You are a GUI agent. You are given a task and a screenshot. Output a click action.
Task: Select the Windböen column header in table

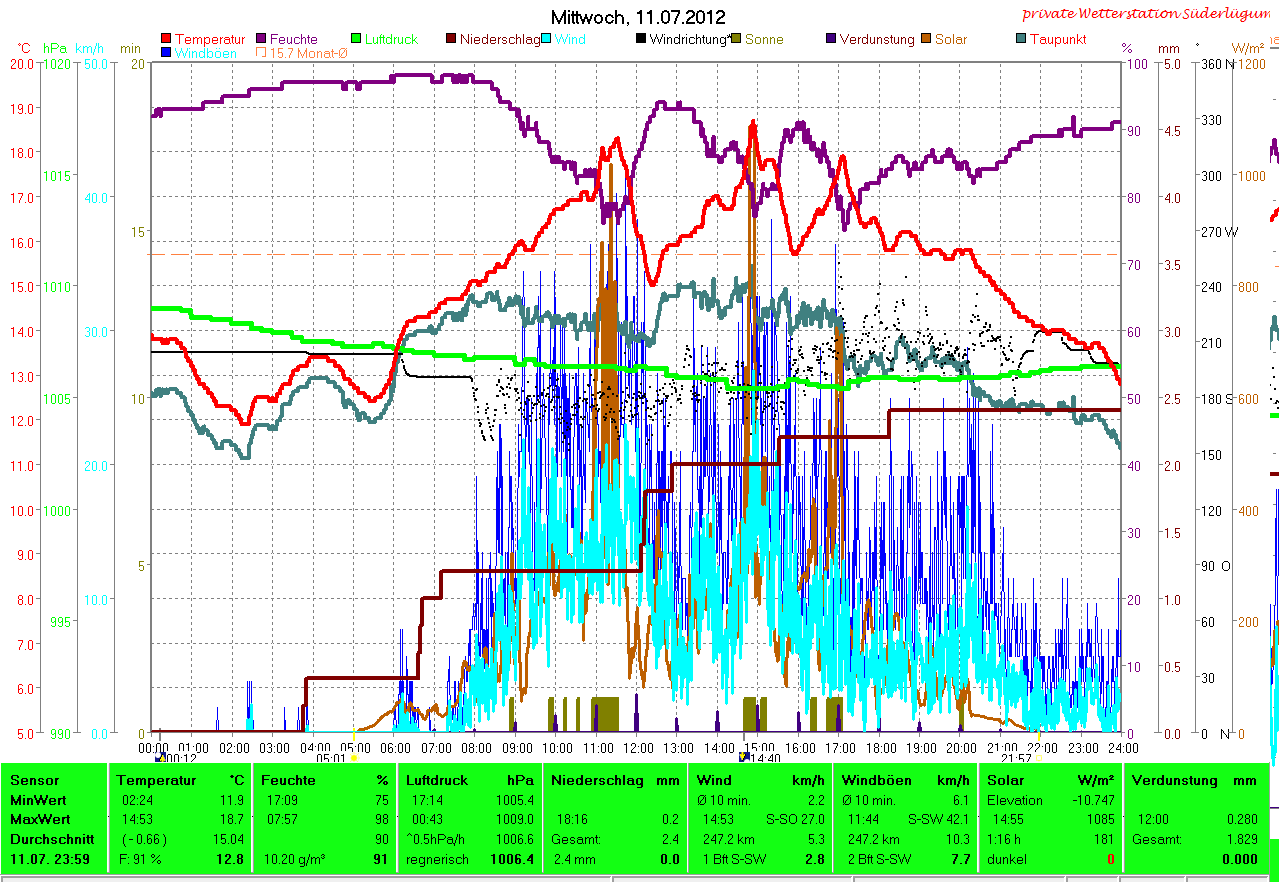coord(875,780)
